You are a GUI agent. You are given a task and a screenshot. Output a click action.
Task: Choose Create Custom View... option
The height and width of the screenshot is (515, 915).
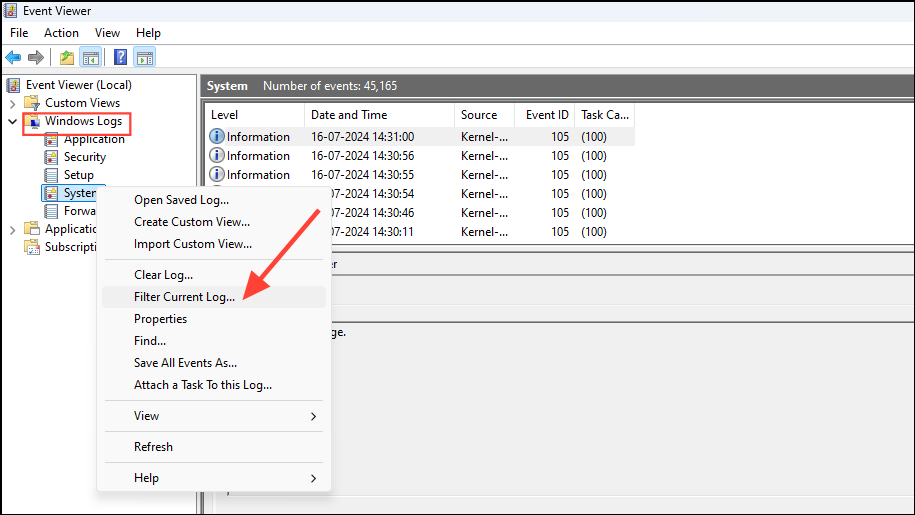pos(214,222)
